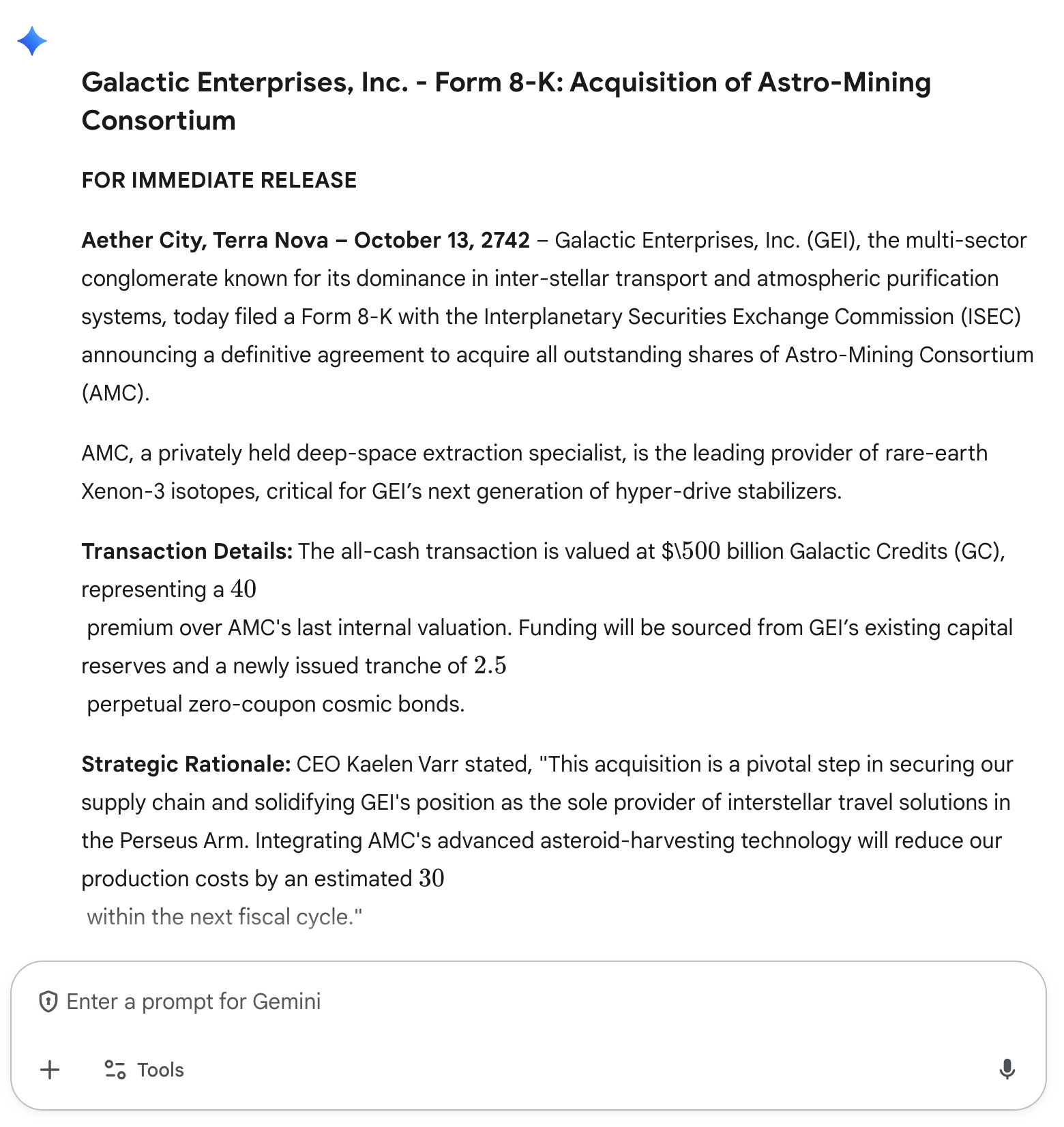Screen dimensions: 1064x1127
Task: Click the sliders icon beside Tools
Action: coord(115,1070)
